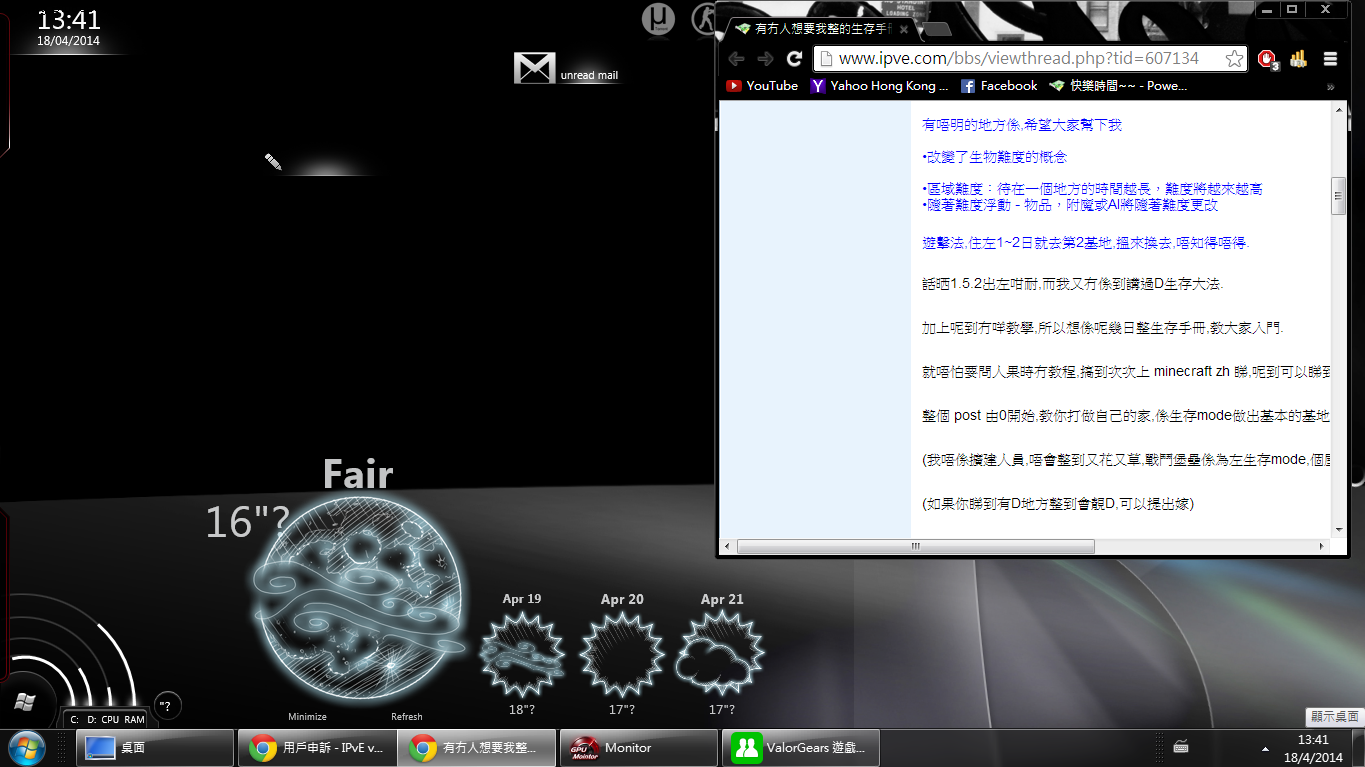
Task: Open the Windows Start menu orb
Action: (27, 747)
